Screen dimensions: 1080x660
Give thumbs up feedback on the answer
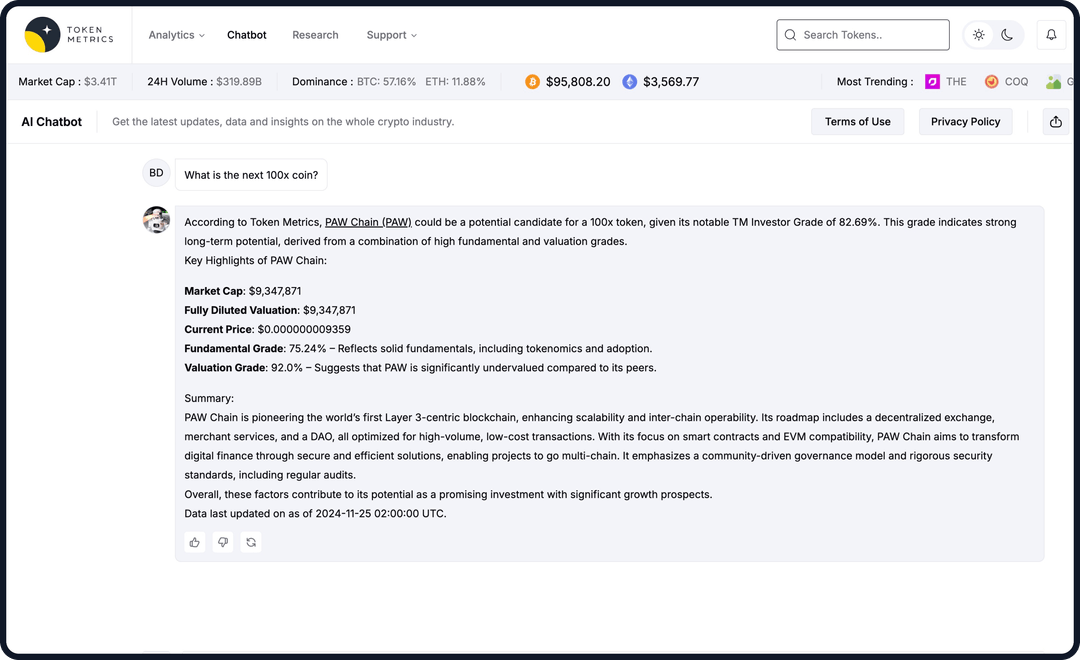(x=194, y=542)
